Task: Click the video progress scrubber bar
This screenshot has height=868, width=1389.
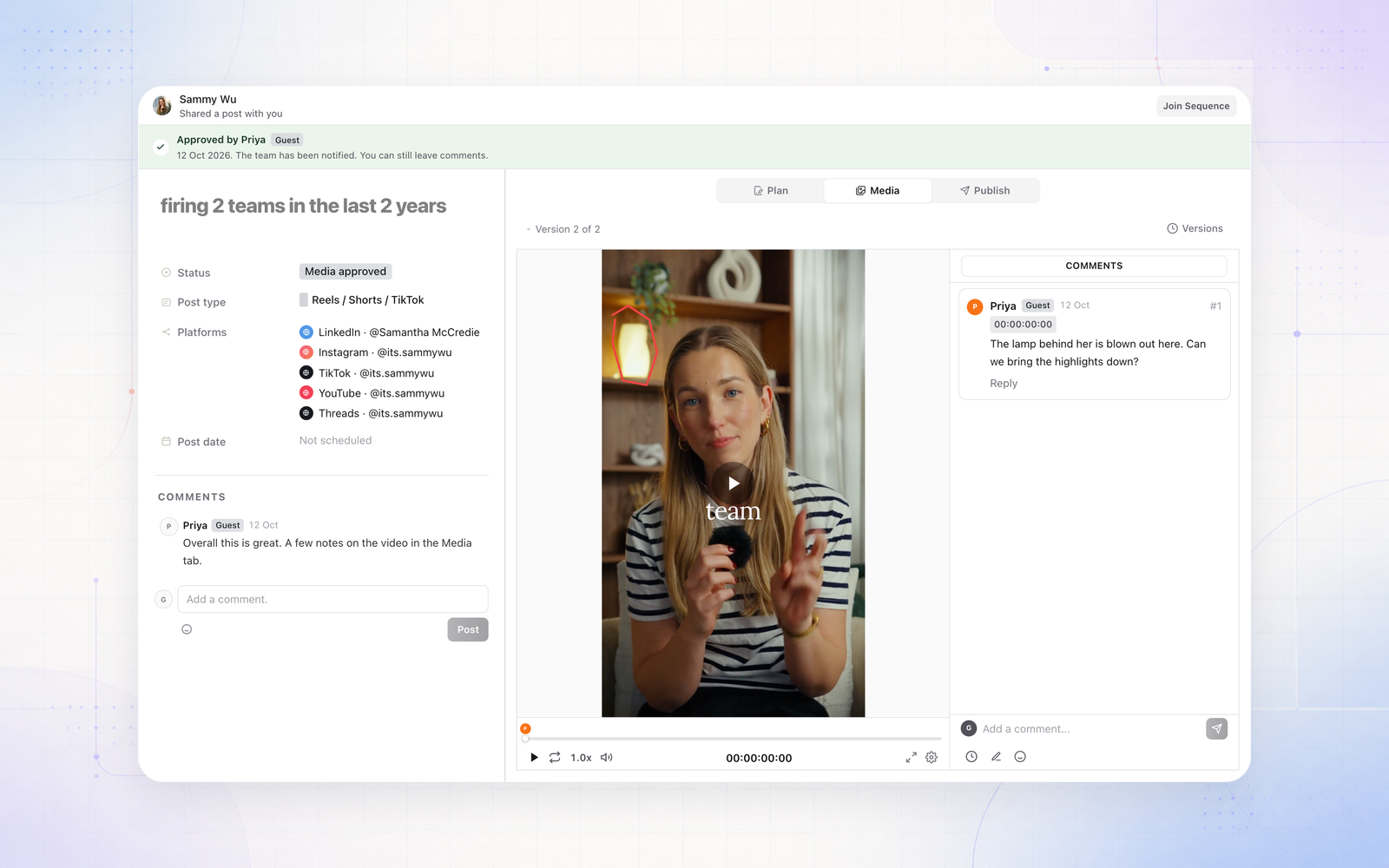Action: (x=733, y=739)
